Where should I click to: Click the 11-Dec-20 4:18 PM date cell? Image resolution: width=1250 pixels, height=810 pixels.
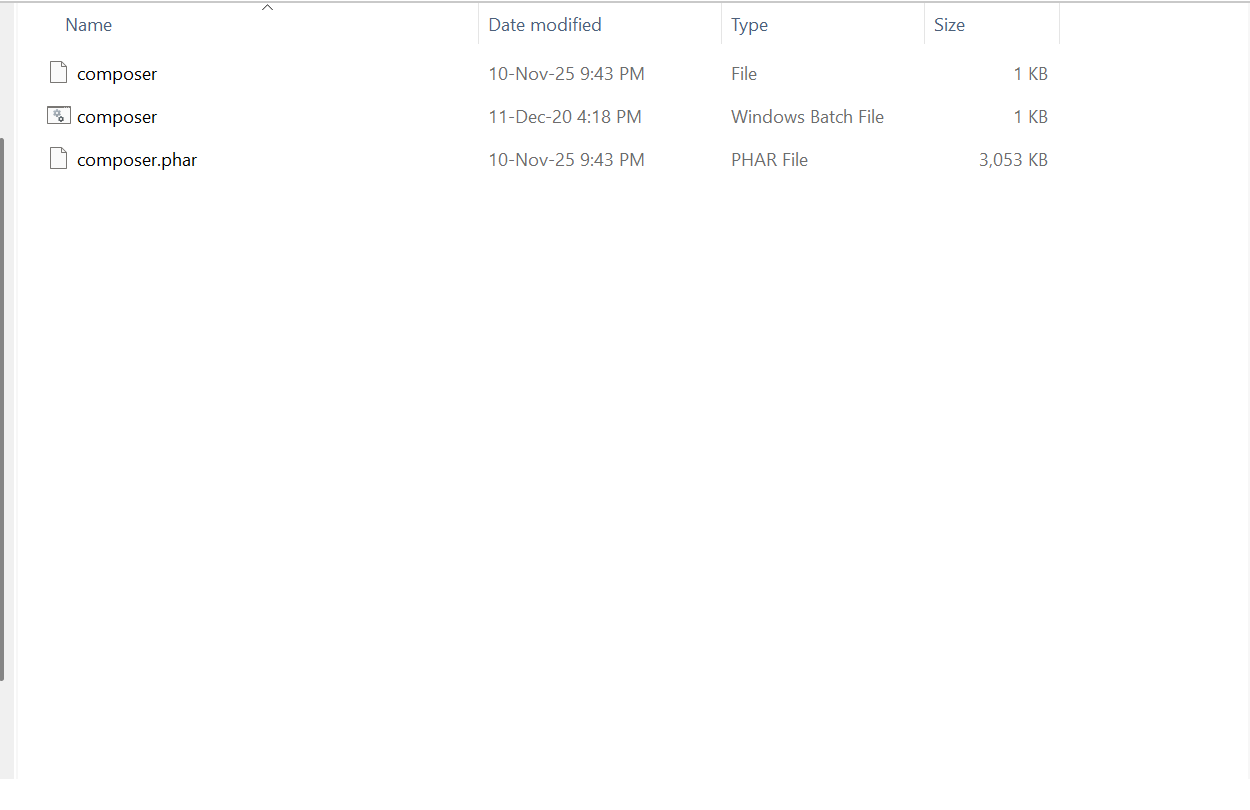(565, 117)
